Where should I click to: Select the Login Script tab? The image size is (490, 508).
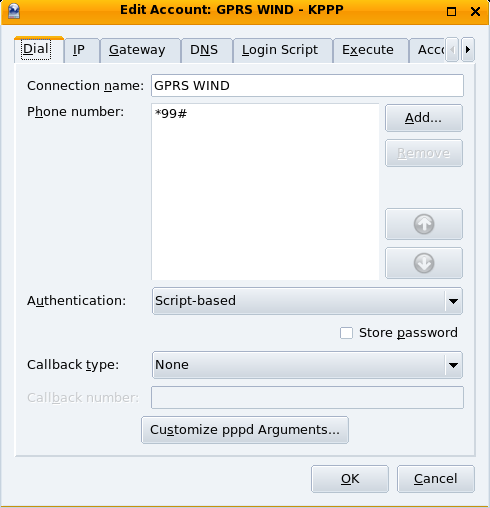283,50
